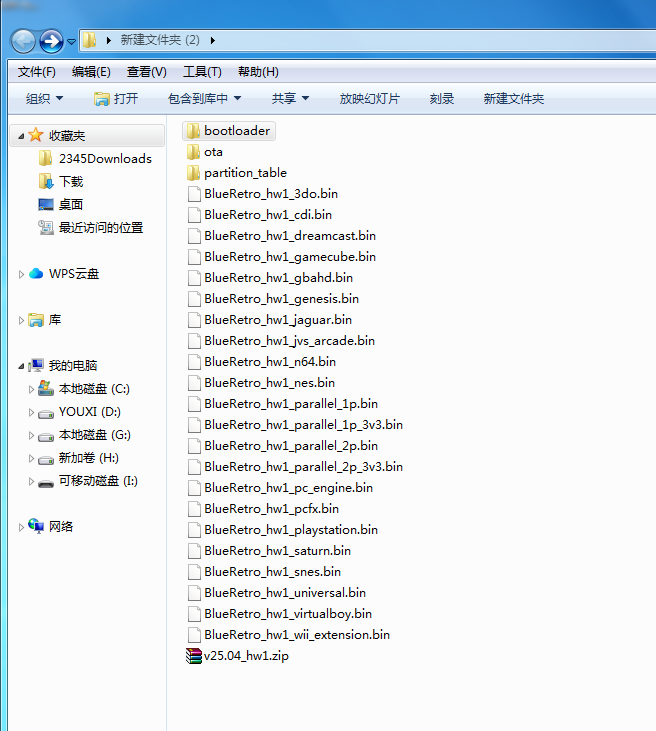Screen dimensions: 656x731
Task: Select the 我的电脑 computer icon
Action: [36, 366]
